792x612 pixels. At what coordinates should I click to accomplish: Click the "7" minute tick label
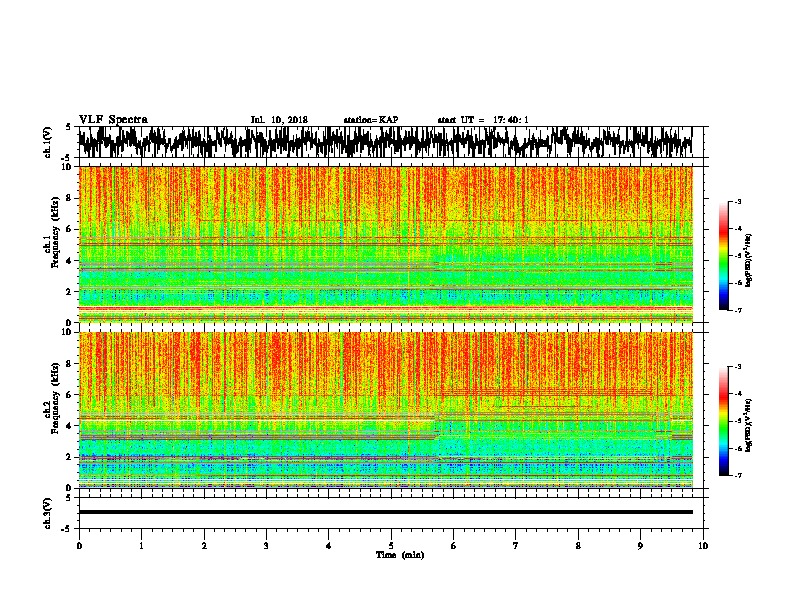pos(516,546)
